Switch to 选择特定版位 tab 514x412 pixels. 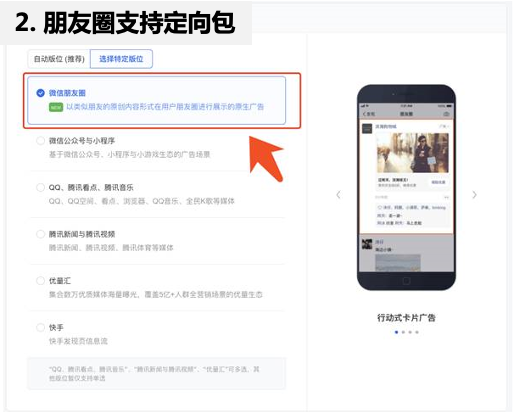click(x=121, y=59)
